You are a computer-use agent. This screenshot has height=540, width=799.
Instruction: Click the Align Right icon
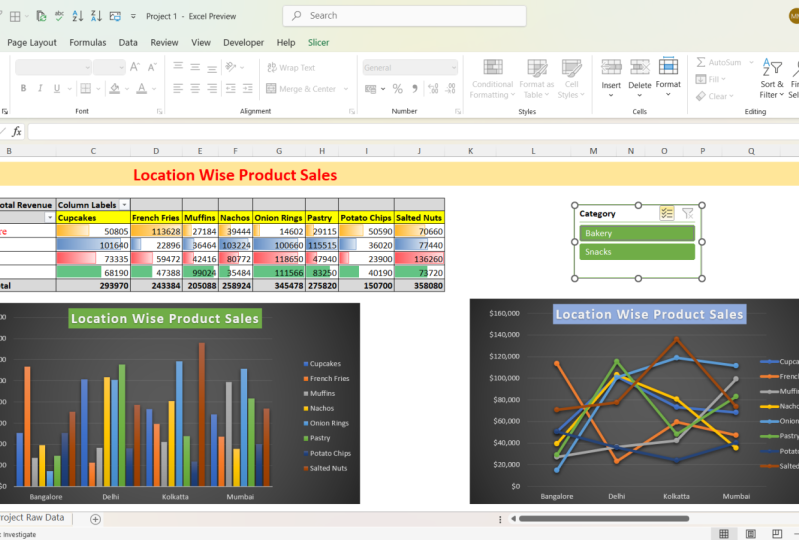tap(212, 89)
